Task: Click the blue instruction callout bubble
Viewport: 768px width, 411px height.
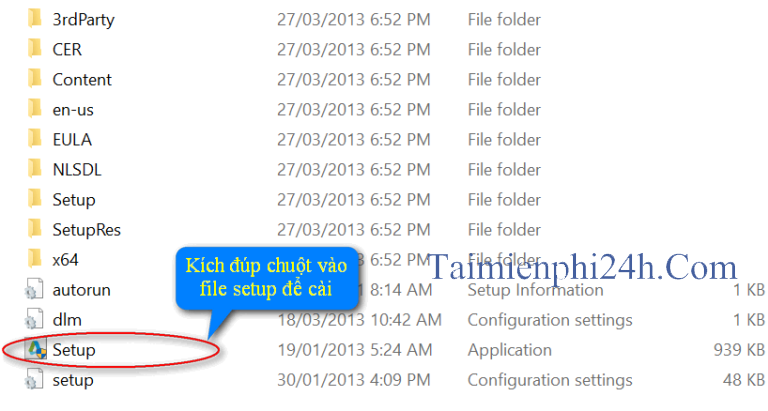Action: tap(266, 278)
